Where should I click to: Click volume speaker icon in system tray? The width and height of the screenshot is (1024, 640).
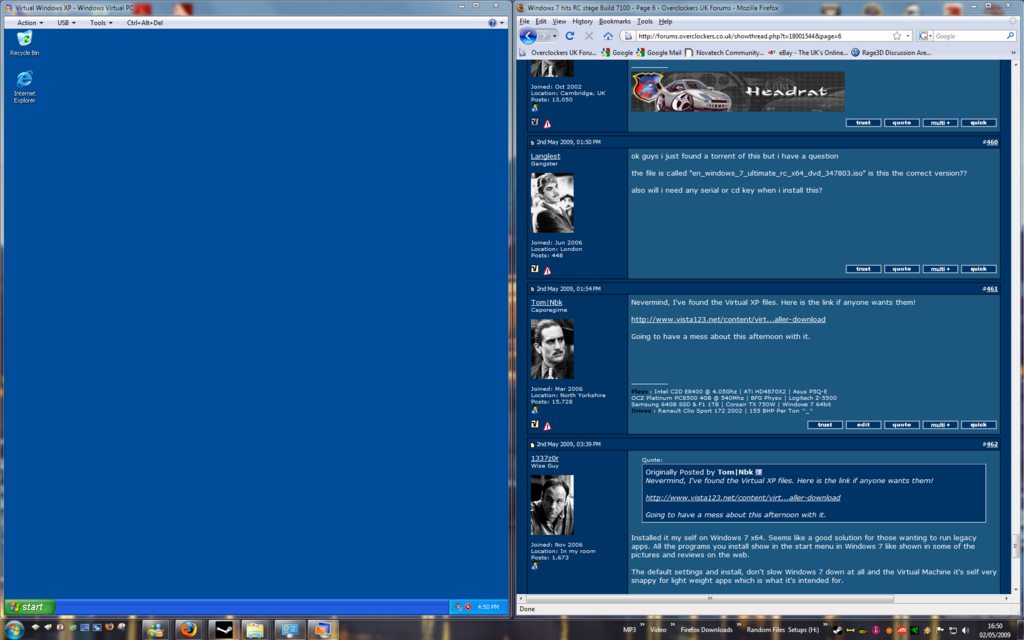tap(965, 630)
